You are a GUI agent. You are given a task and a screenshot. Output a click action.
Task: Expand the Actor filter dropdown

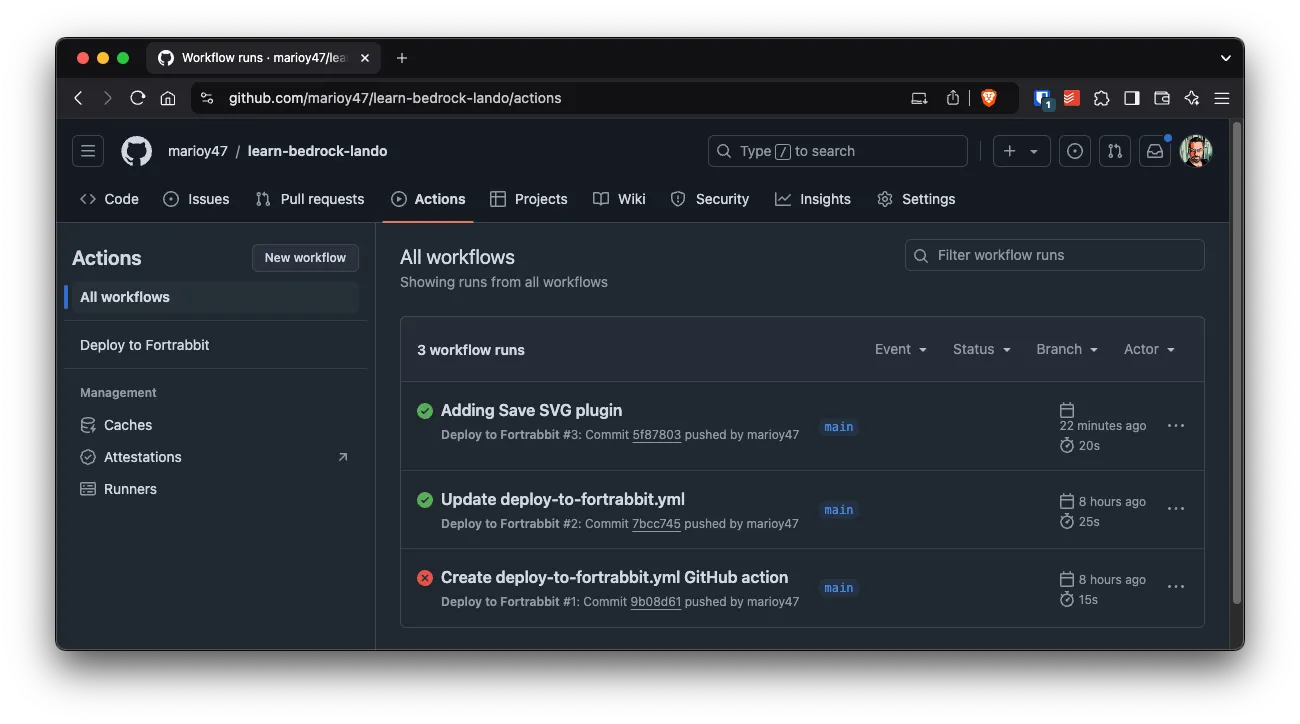(1149, 349)
